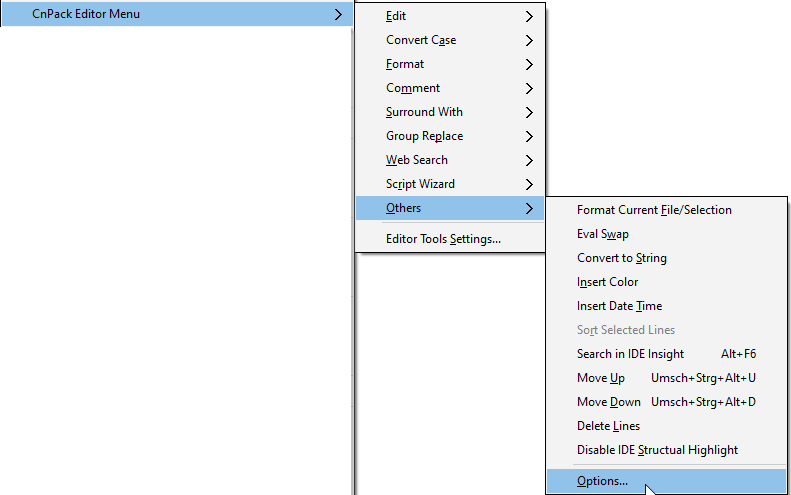Open Editor Tools Settings...
Image resolution: width=791 pixels, height=495 pixels.
point(449,239)
